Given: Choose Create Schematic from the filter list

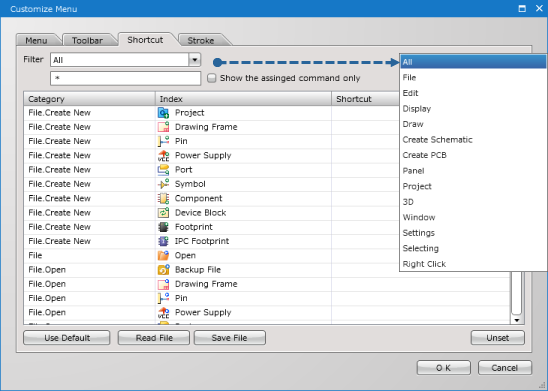Looking at the screenshot, I should coord(473,140).
